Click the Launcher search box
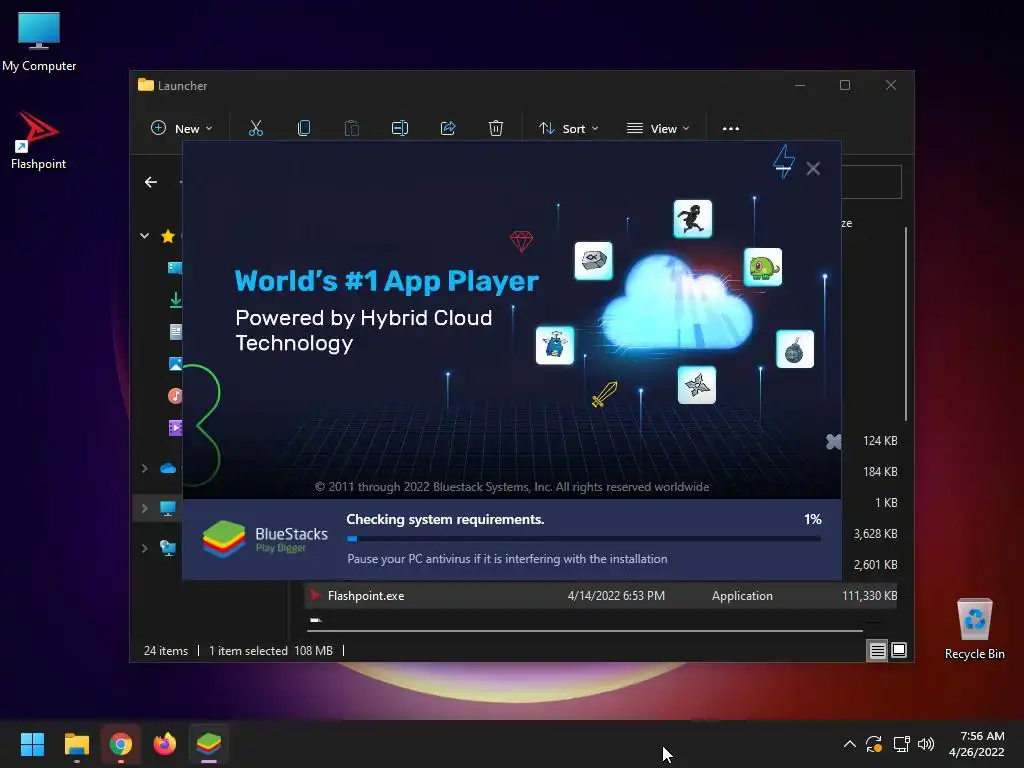 pos(871,182)
